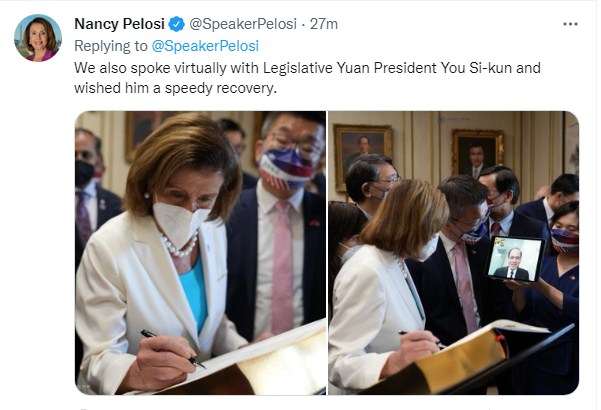Open right photo showing tablet video call

pyautogui.click(x=454, y=253)
